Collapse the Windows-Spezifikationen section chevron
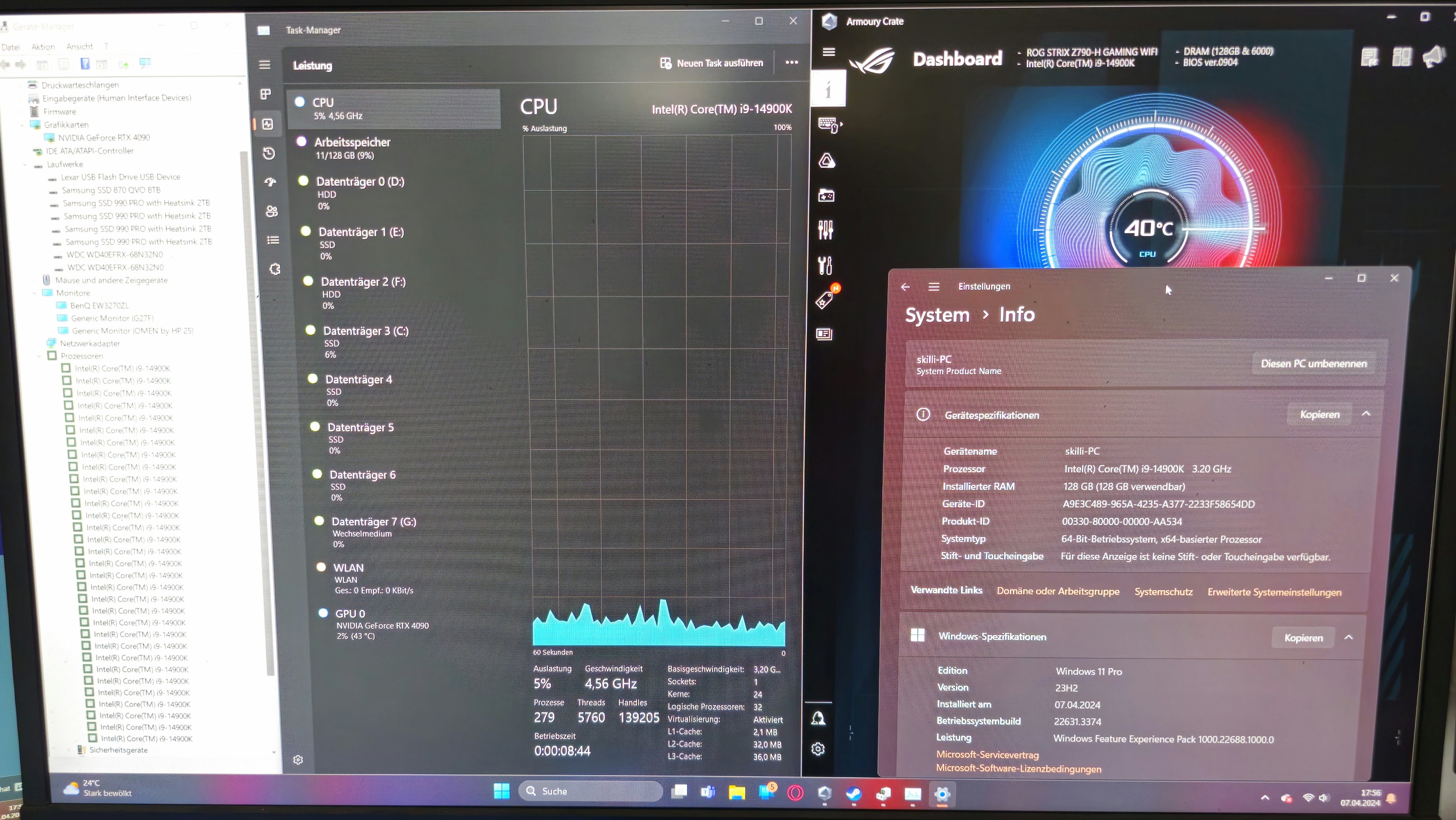 pos(1348,637)
